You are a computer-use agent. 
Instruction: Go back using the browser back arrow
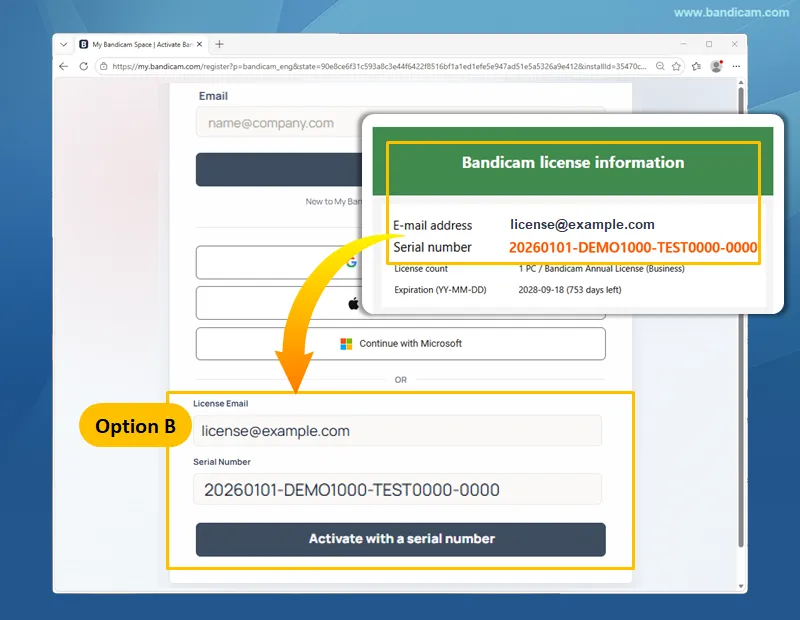[64, 66]
